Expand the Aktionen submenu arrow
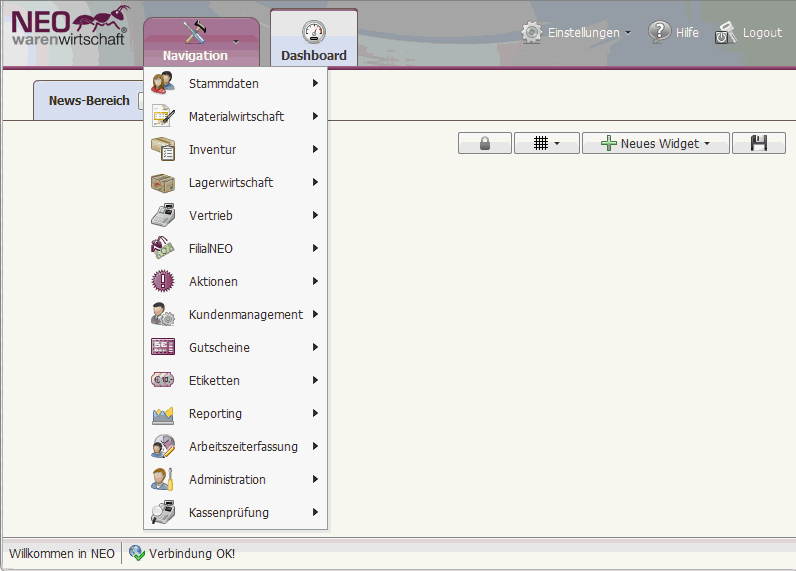The width and height of the screenshot is (796, 571). [x=315, y=281]
